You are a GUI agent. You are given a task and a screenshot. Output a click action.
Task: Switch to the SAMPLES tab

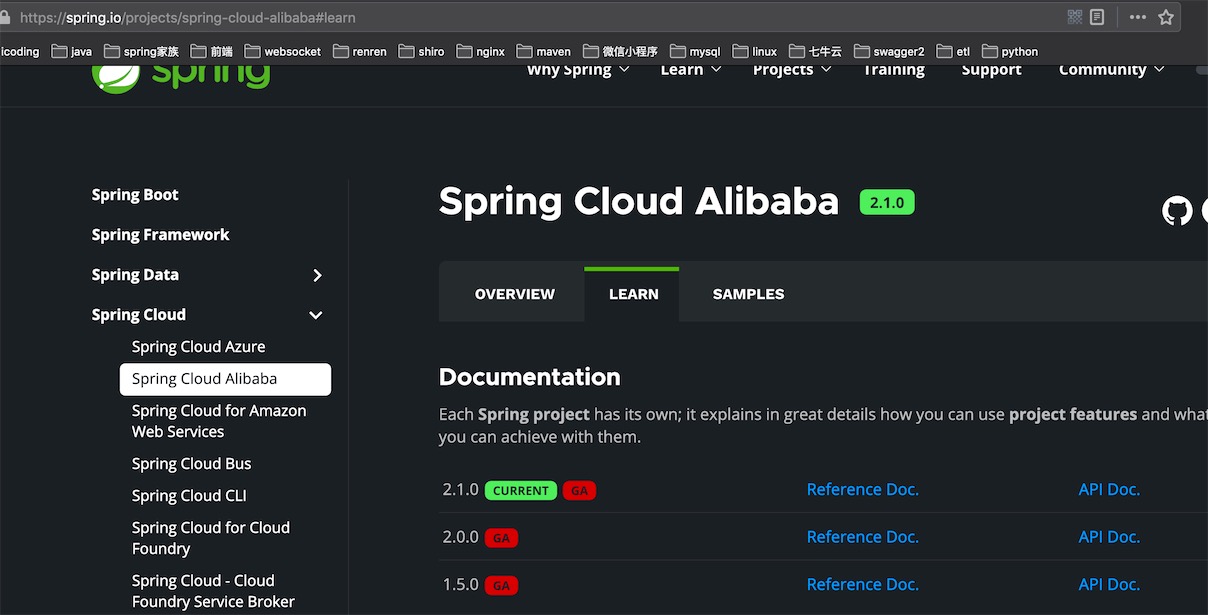point(748,294)
